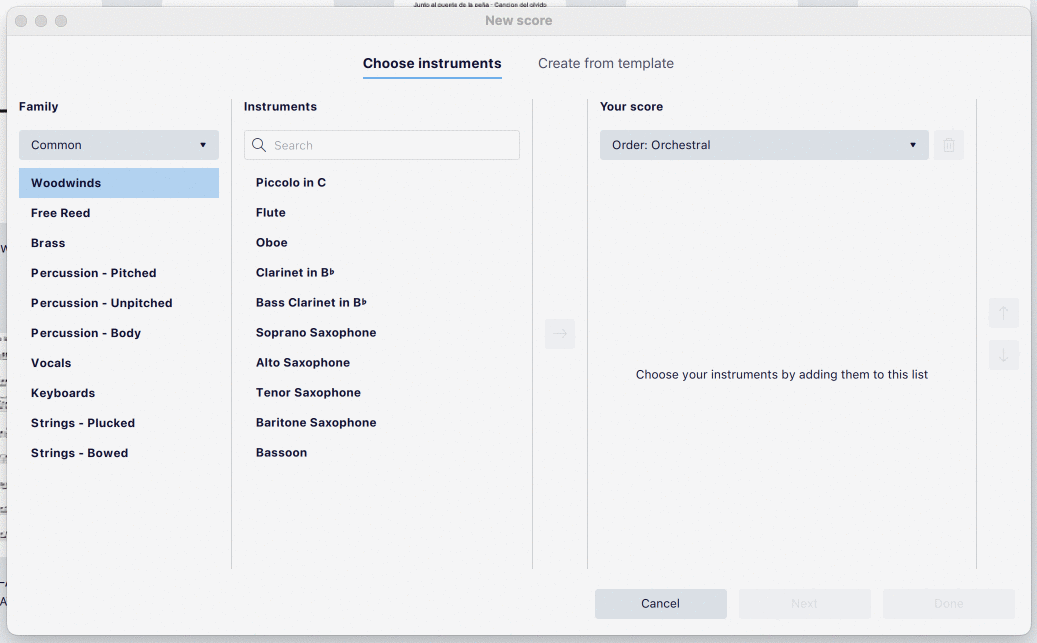Select the Flute instrument
This screenshot has height=643, width=1037.
[x=270, y=212]
